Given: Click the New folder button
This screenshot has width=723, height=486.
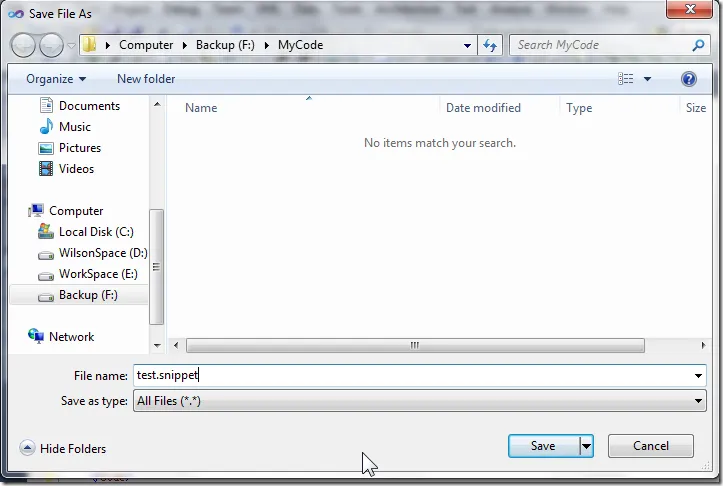Looking at the screenshot, I should [146, 79].
